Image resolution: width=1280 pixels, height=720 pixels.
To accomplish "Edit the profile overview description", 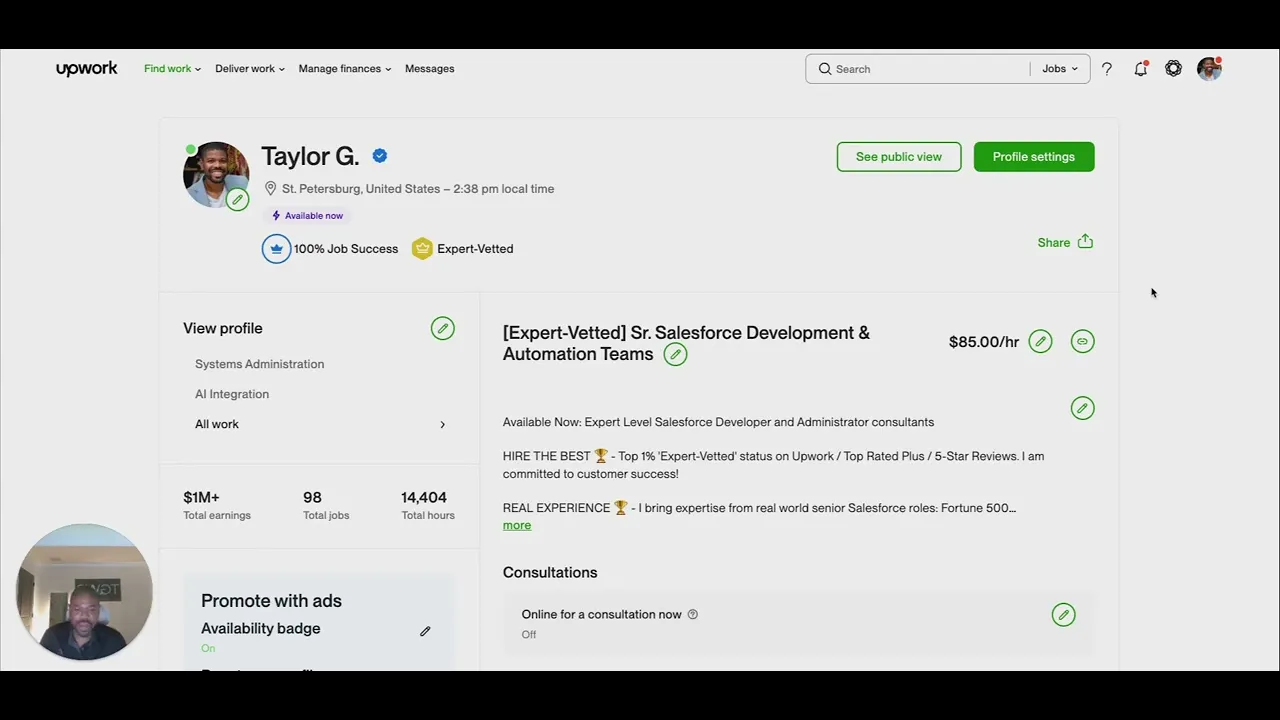I will tap(1082, 408).
